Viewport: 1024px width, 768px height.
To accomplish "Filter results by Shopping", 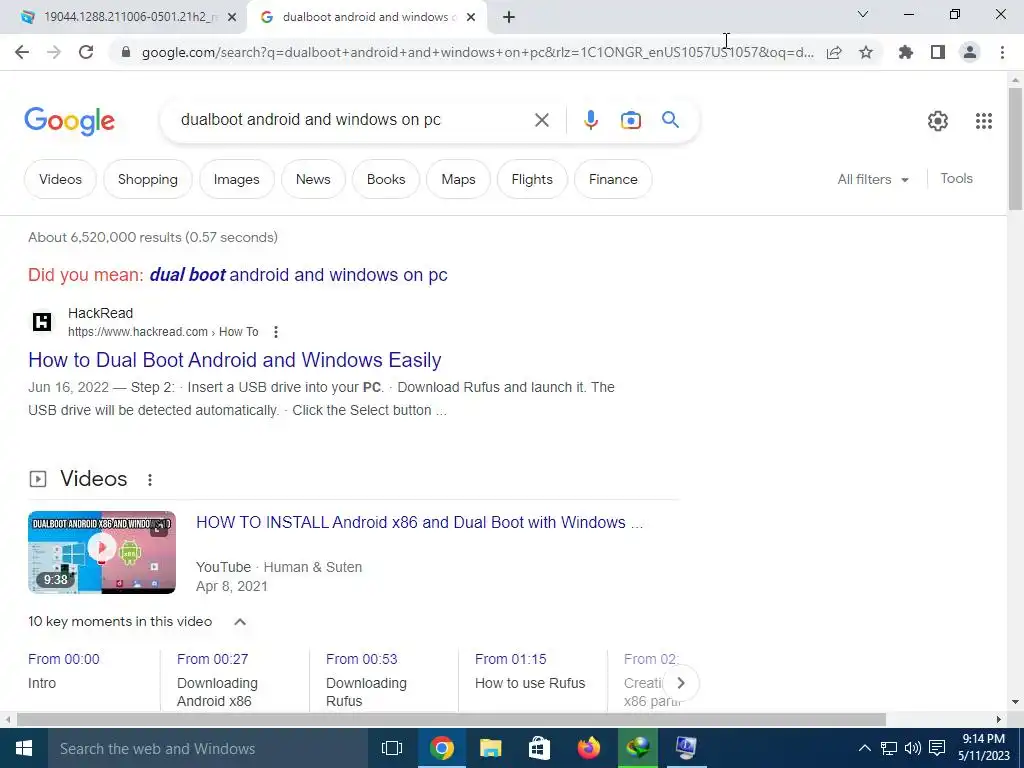I will pyautogui.click(x=148, y=179).
